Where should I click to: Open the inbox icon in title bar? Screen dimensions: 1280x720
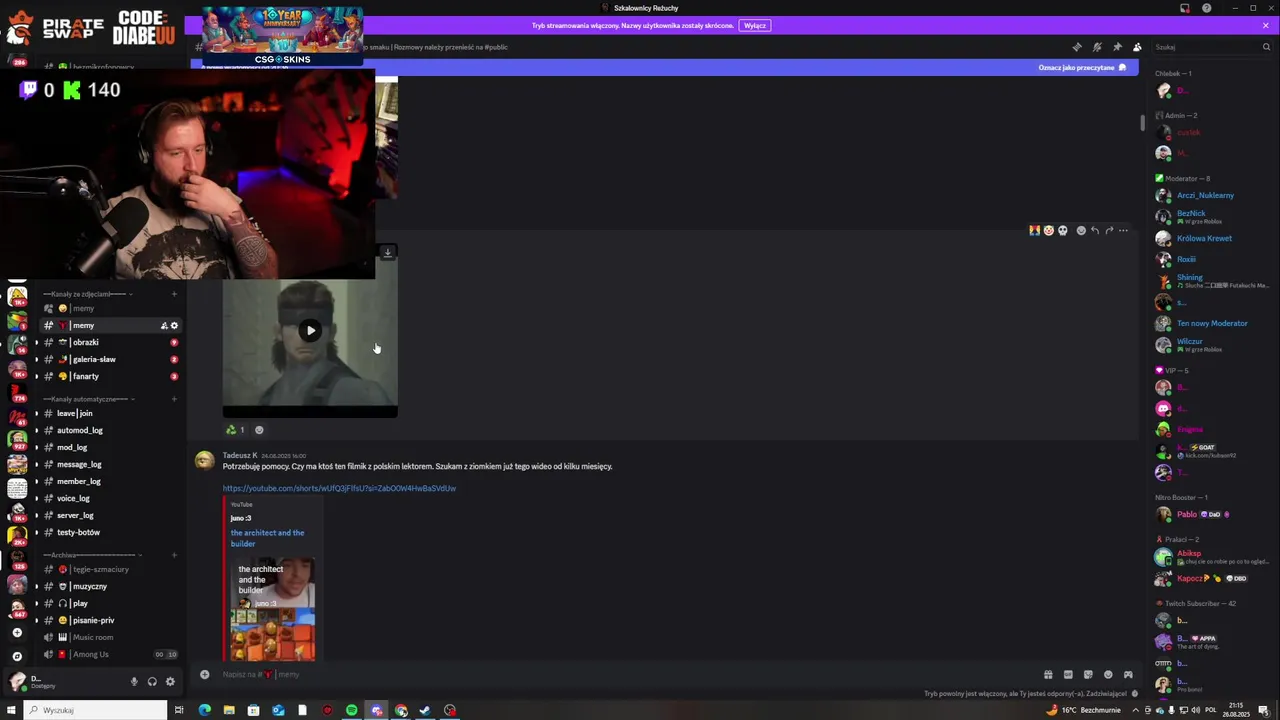coord(1185,8)
